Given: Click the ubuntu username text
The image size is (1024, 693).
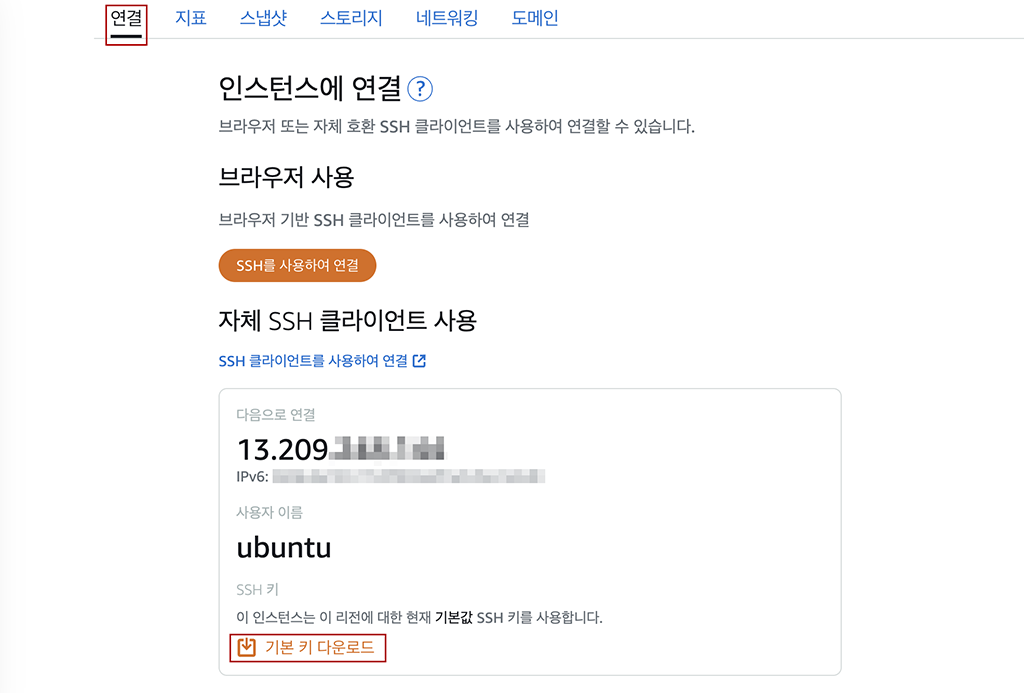Looking at the screenshot, I should (284, 547).
